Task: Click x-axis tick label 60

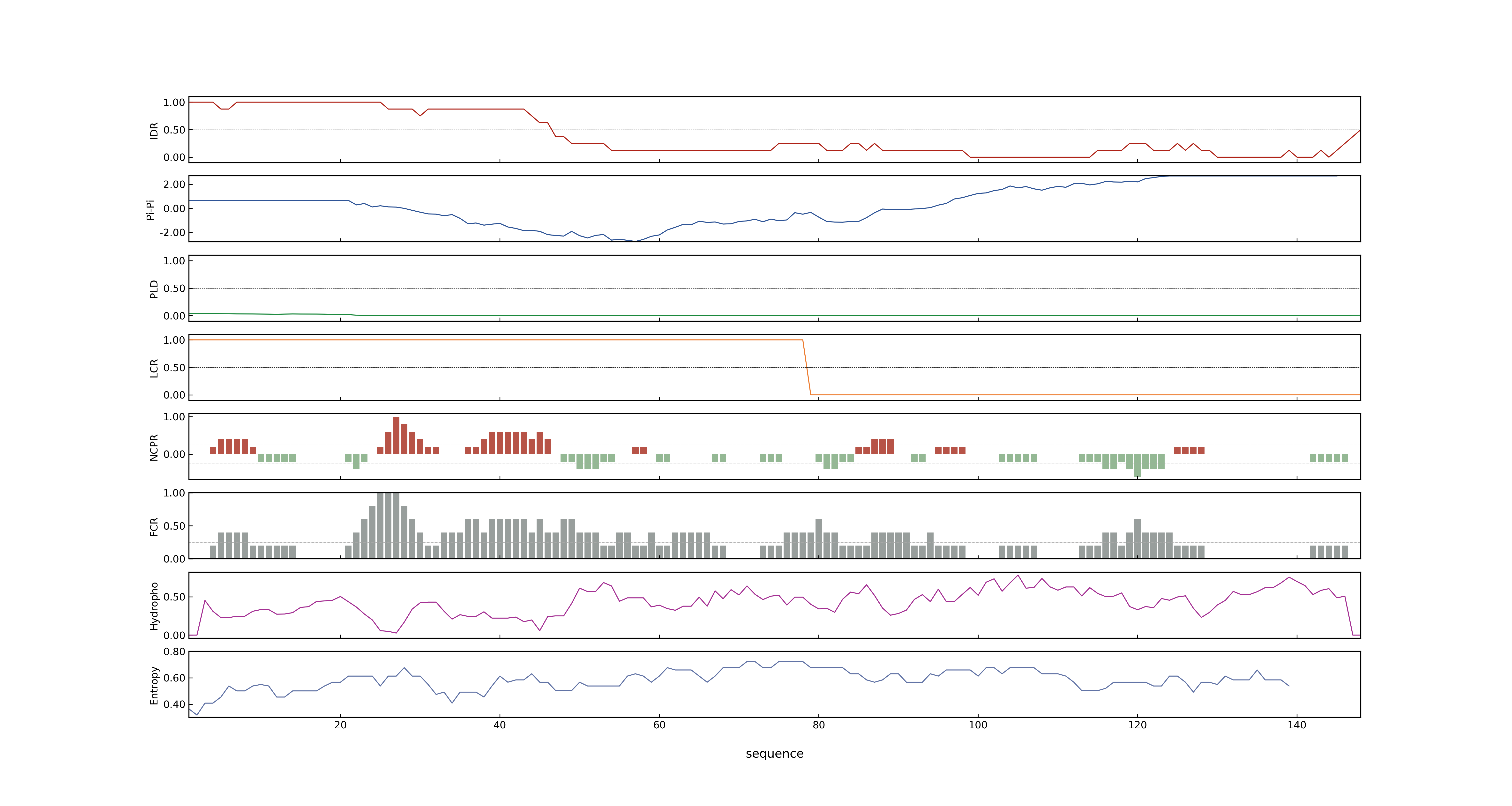Action: 659,725
